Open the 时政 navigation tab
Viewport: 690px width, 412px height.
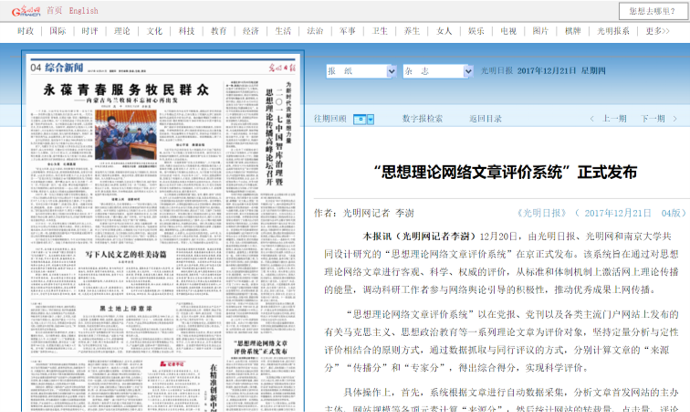point(26,31)
